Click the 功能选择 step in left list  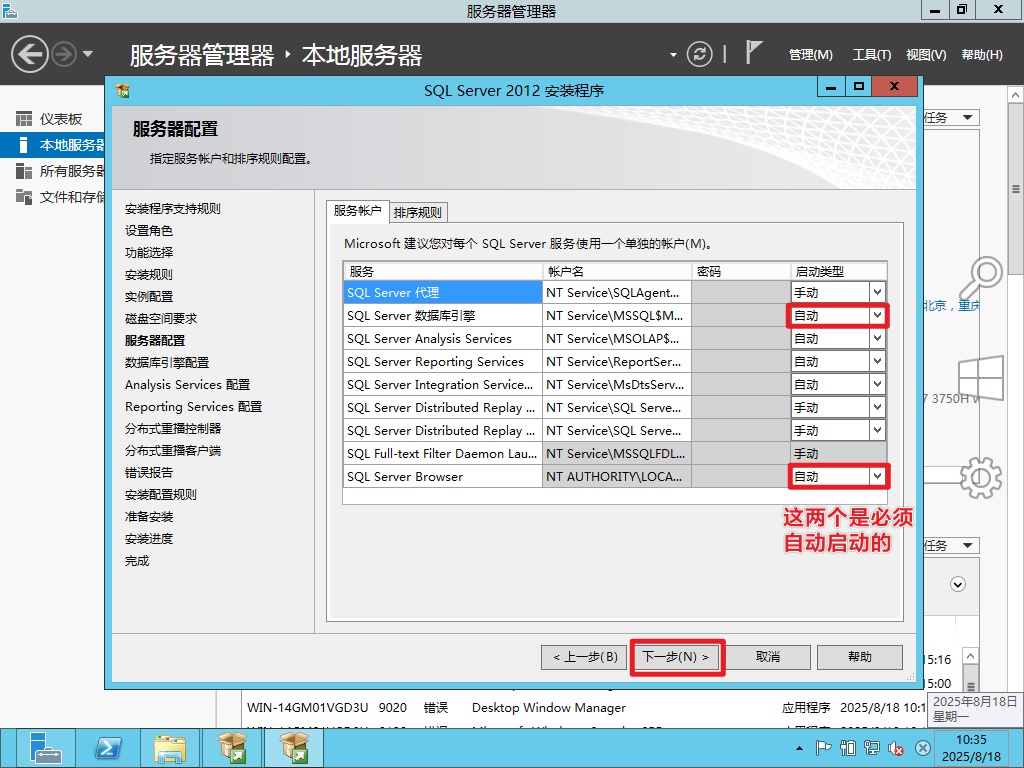tap(149, 253)
